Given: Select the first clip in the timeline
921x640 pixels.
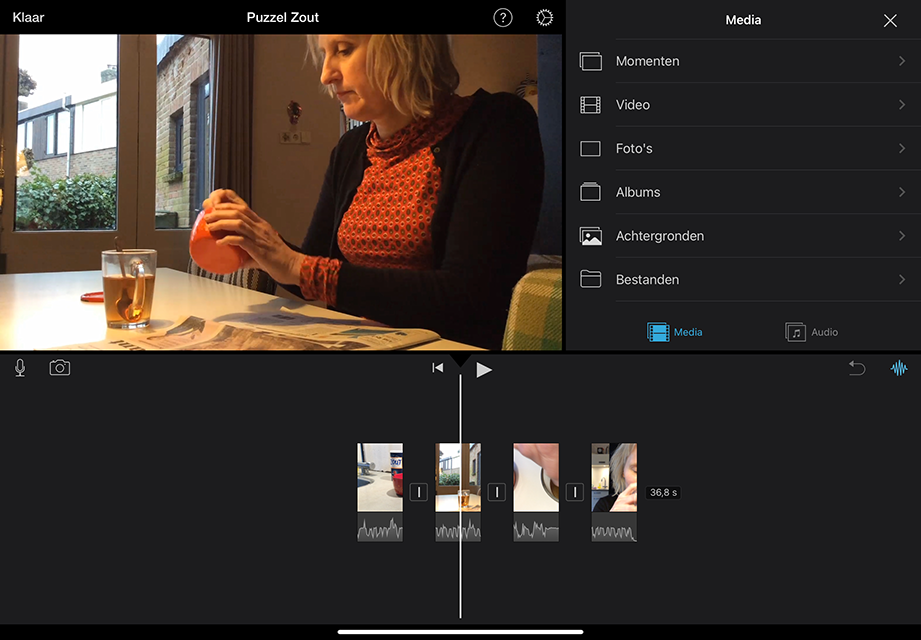Looking at the screenshot, I should [x=380, y=480].
